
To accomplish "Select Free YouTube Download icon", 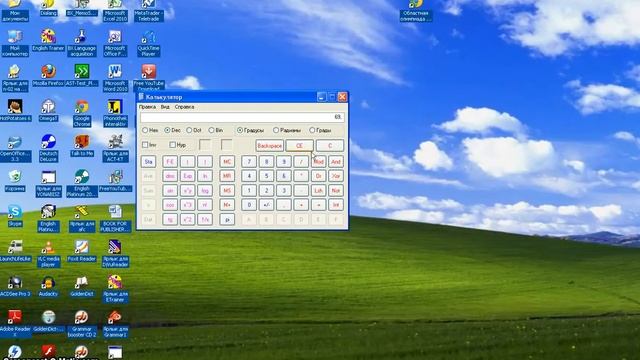I will (149, 78).
